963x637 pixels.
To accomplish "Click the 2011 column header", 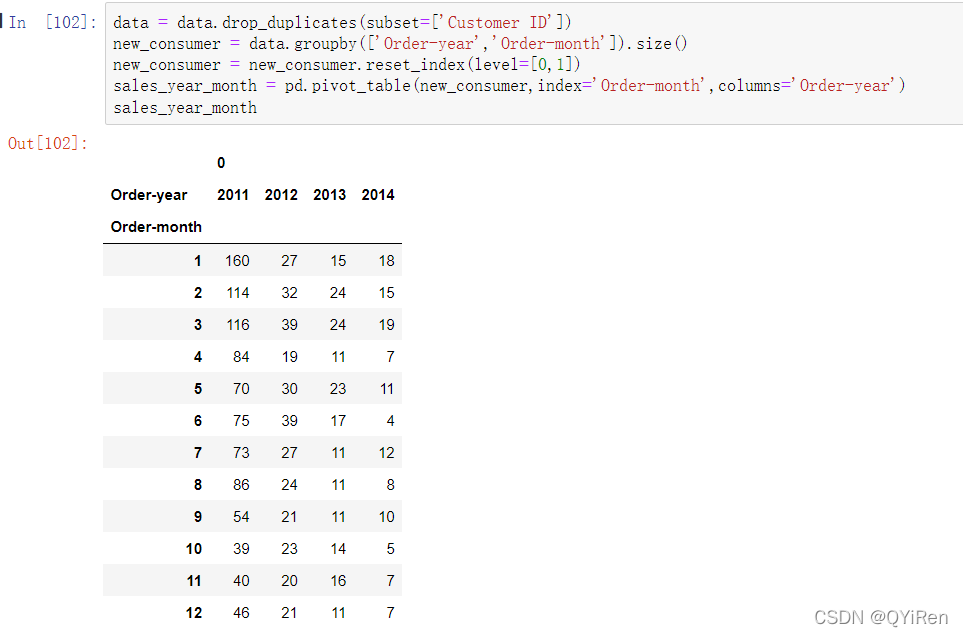I will coord(233,195).
